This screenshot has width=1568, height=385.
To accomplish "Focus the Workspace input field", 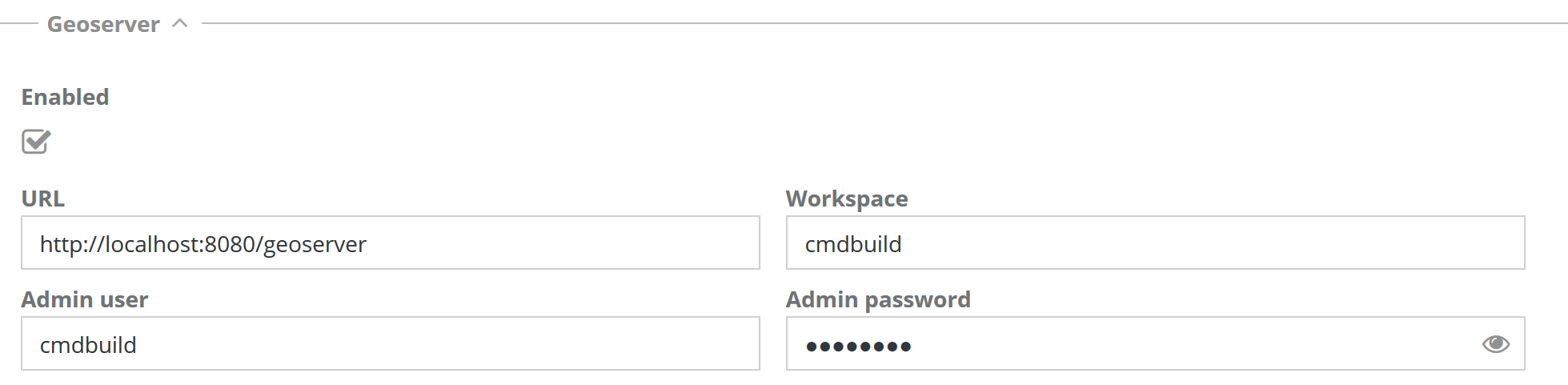I will pos(1154,243).
